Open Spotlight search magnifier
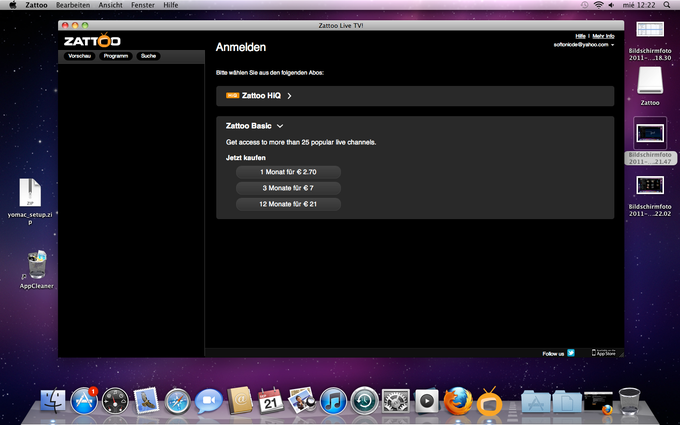This screenshot has width=680, height=425. coord(667,5)
